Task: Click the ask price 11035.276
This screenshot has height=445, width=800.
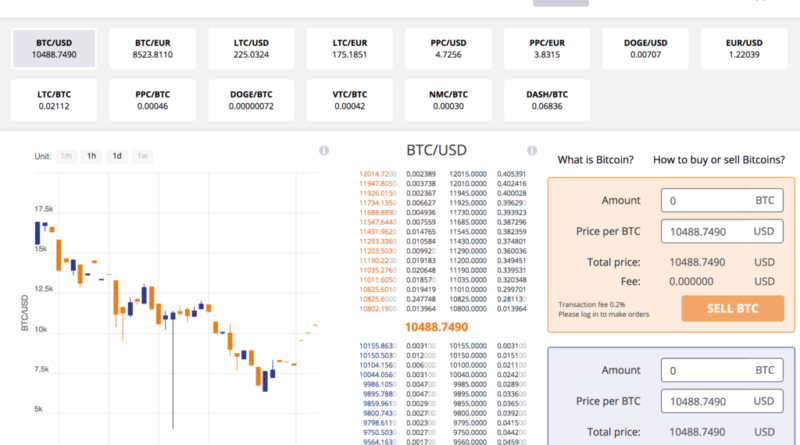Action: pyautogui.click(x=378, y=270)
